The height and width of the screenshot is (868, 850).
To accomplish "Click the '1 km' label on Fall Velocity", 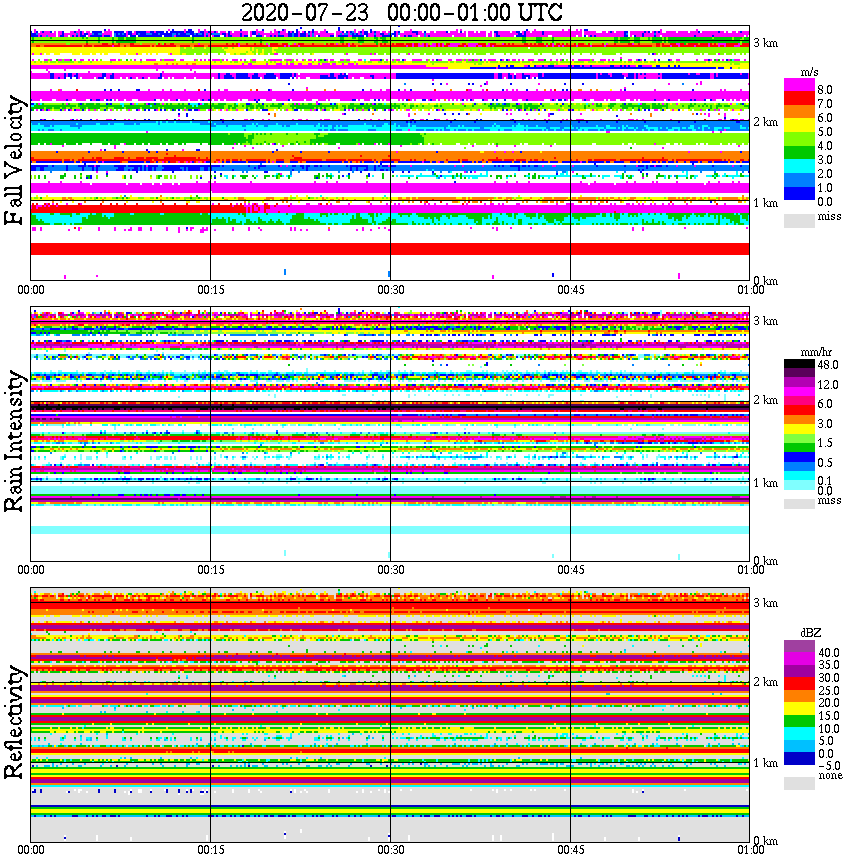I will pos(765,204).
